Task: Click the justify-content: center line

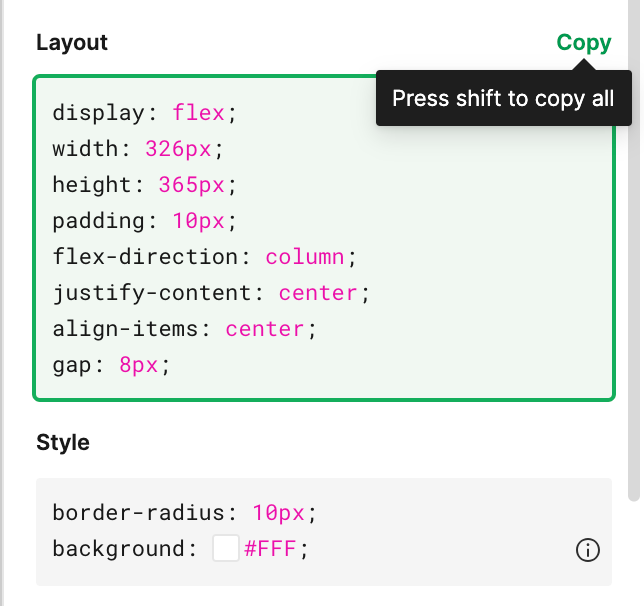Action: tap(211, 293)
